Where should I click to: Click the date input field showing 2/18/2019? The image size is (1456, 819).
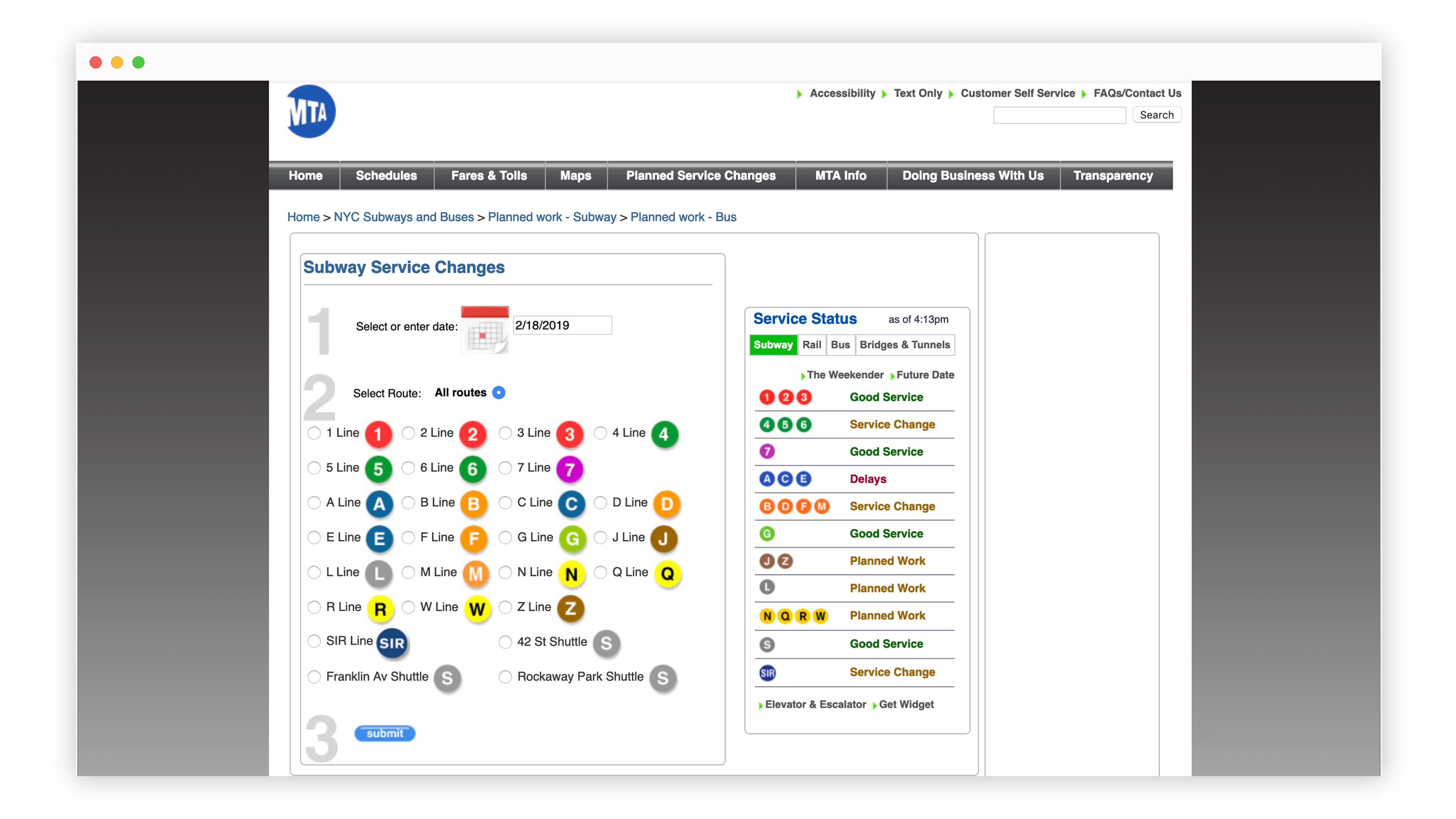562,326
